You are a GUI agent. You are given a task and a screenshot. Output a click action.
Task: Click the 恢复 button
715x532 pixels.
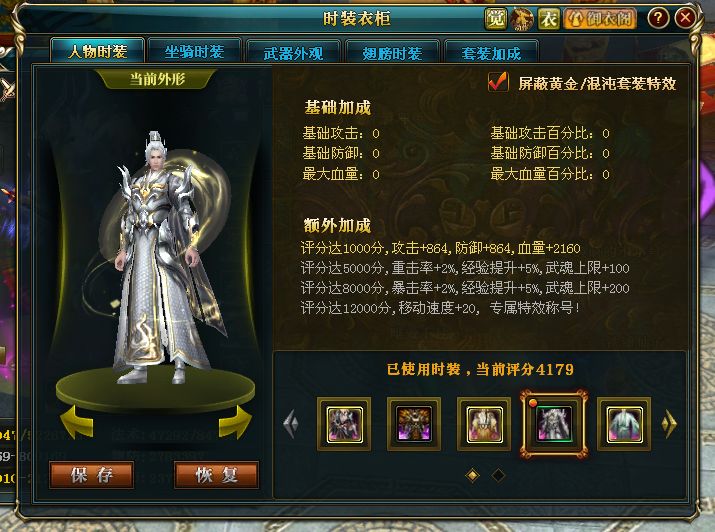(217, 475)
